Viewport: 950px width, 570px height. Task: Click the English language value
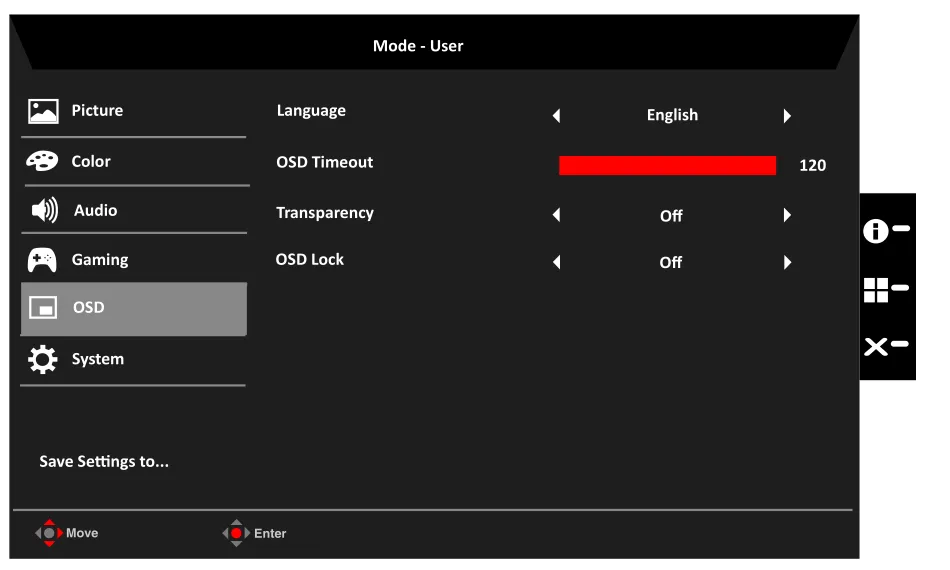click(672, 115)
